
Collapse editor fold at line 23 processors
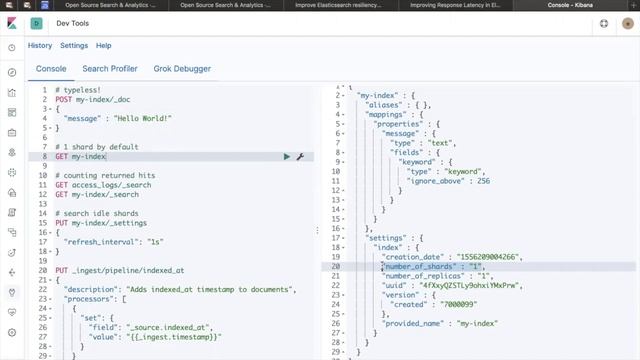pos(50,299)
